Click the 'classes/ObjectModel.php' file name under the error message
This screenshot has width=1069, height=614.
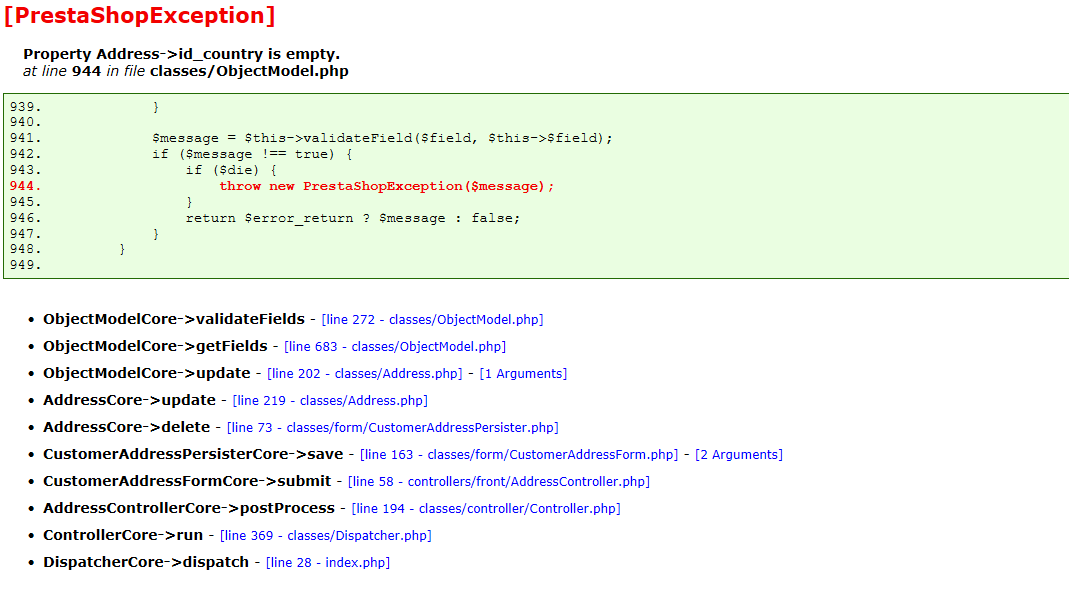[249, 72]
